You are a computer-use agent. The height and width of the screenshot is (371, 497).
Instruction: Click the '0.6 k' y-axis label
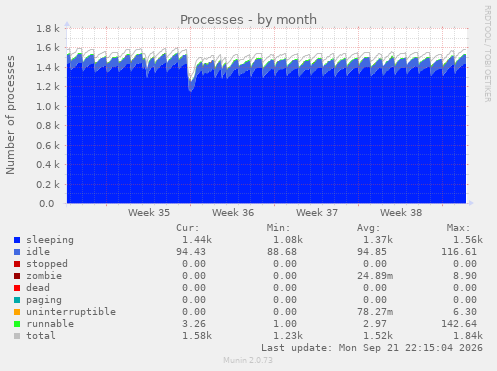pyautogui.click(x=48, y=146)
